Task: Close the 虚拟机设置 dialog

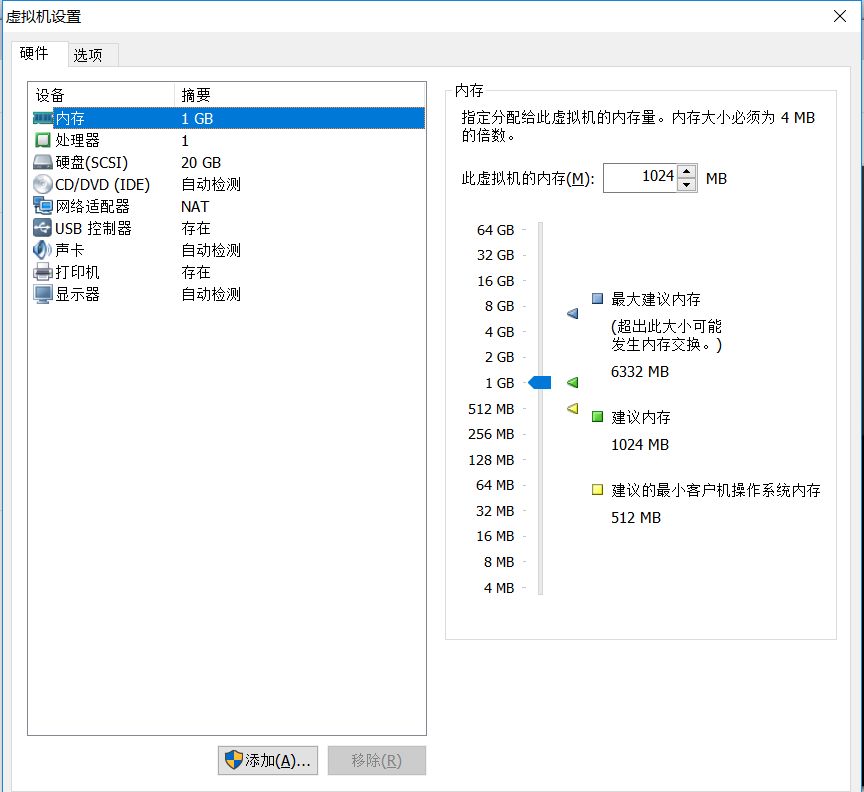Action: [840, 16]
